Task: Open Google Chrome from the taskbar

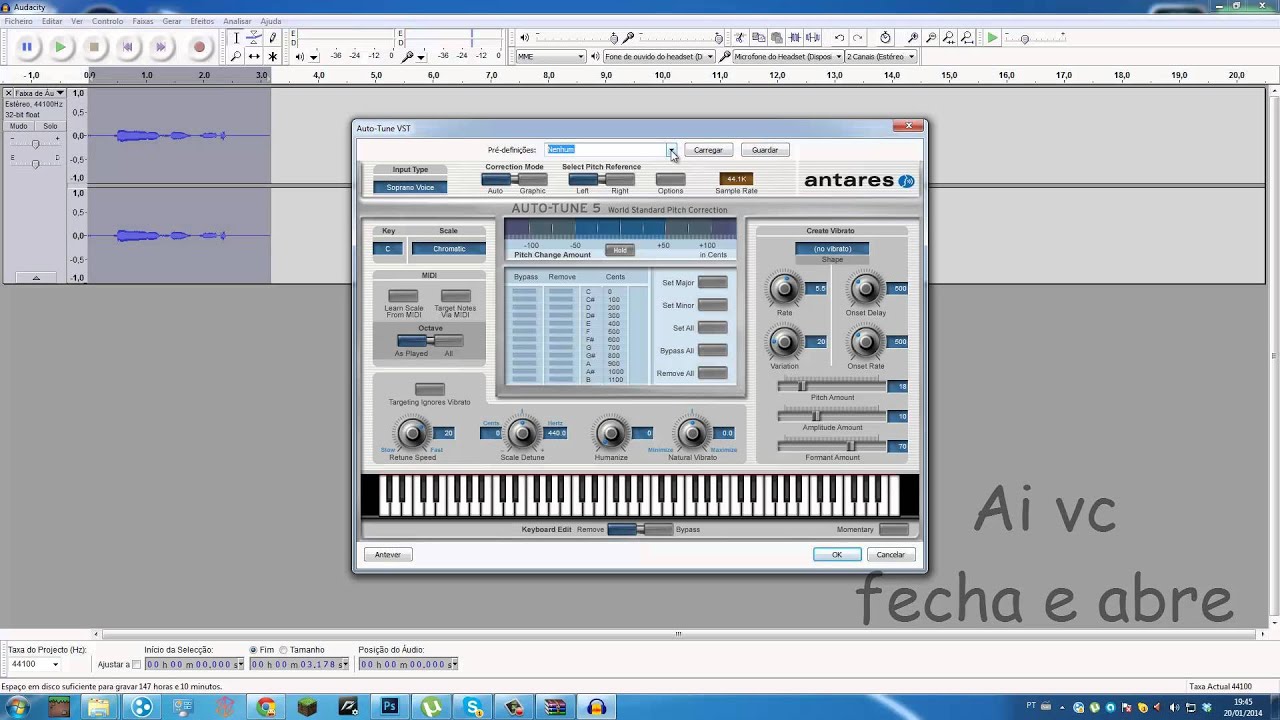Action: click(266, 707)
